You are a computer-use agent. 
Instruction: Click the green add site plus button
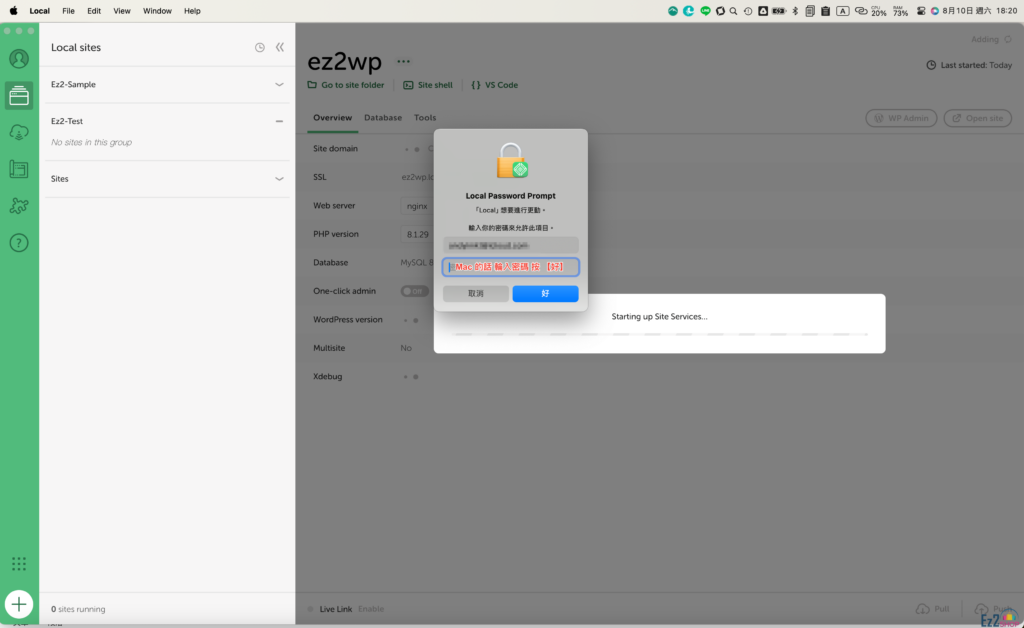point(19,604)
